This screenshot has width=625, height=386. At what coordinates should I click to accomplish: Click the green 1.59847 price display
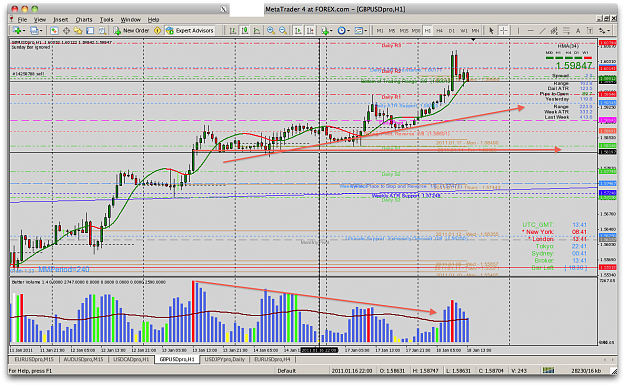[574, 65]
